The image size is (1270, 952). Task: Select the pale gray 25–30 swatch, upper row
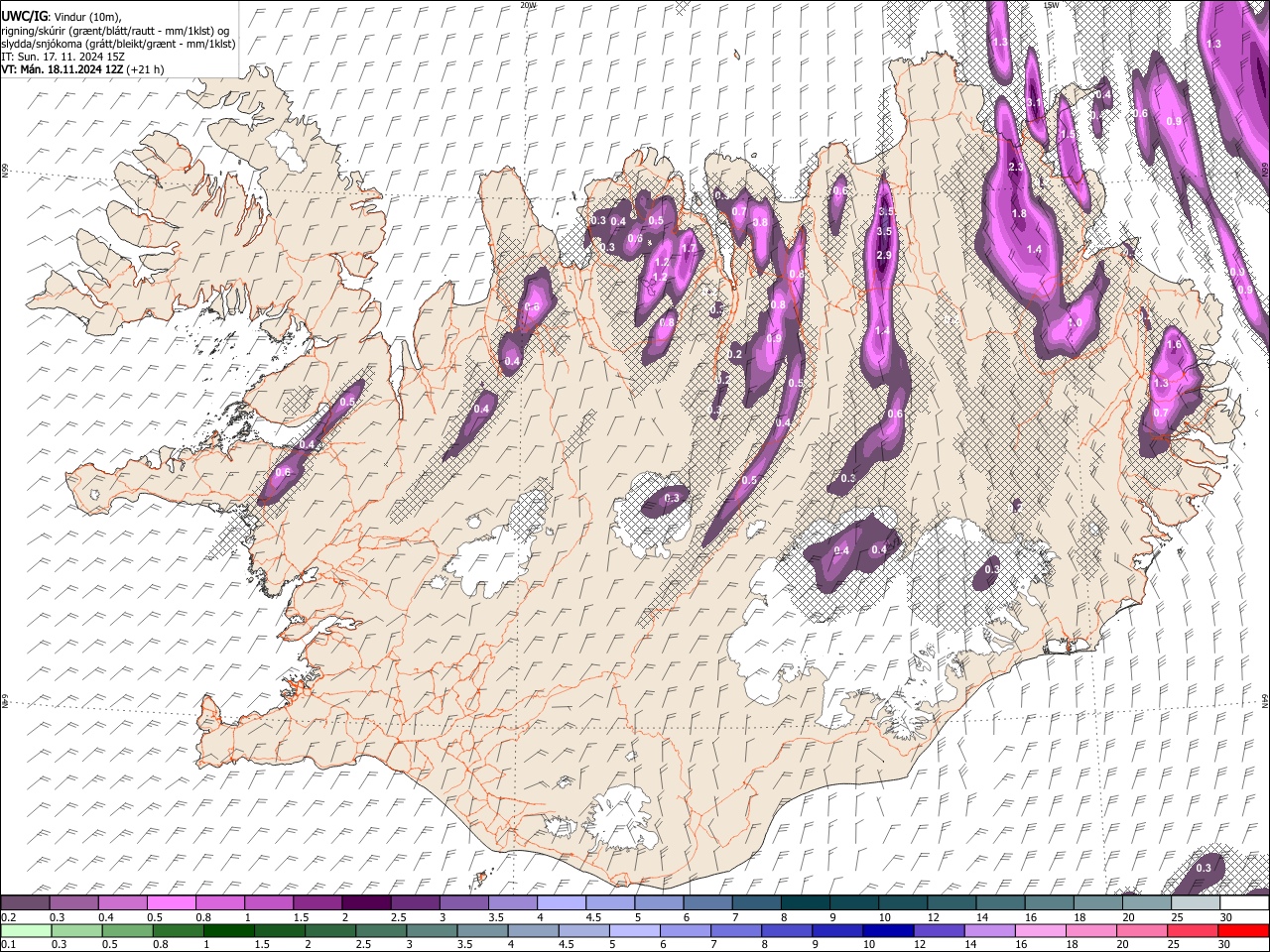(x=1196, y=902)
